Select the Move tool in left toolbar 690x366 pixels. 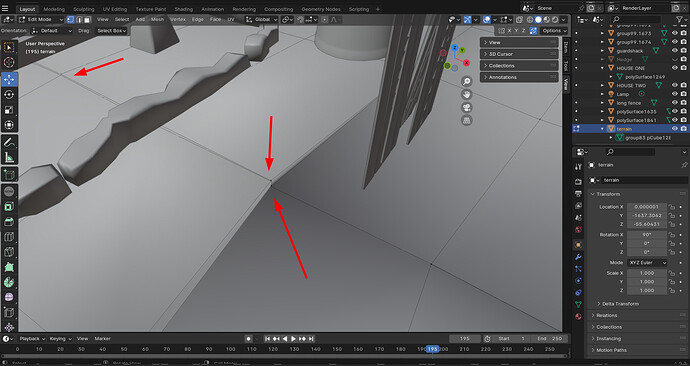click(9, 79)
